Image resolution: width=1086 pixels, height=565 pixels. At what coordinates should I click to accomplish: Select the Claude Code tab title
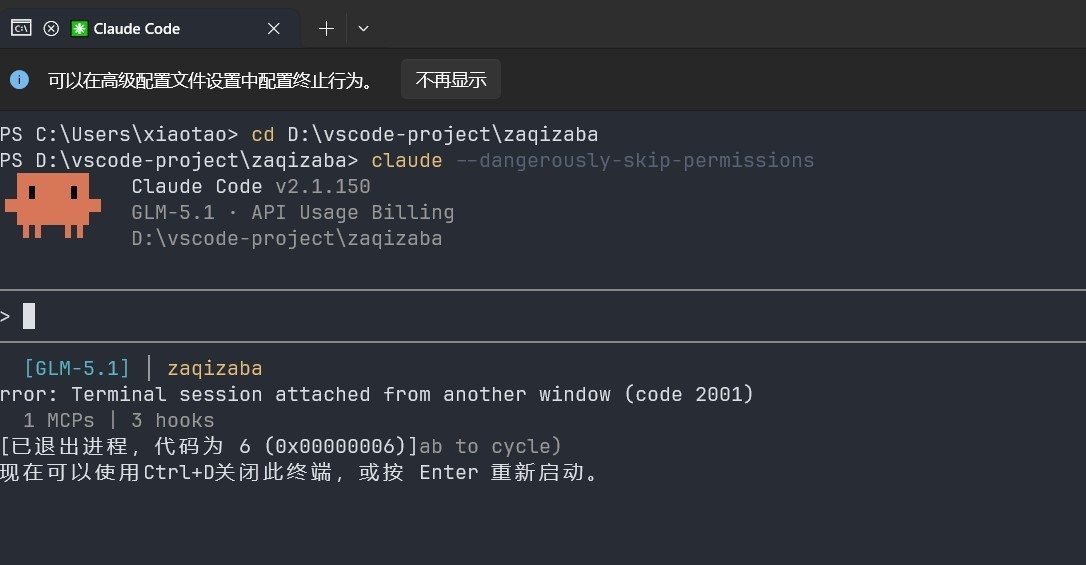point(136,28)
